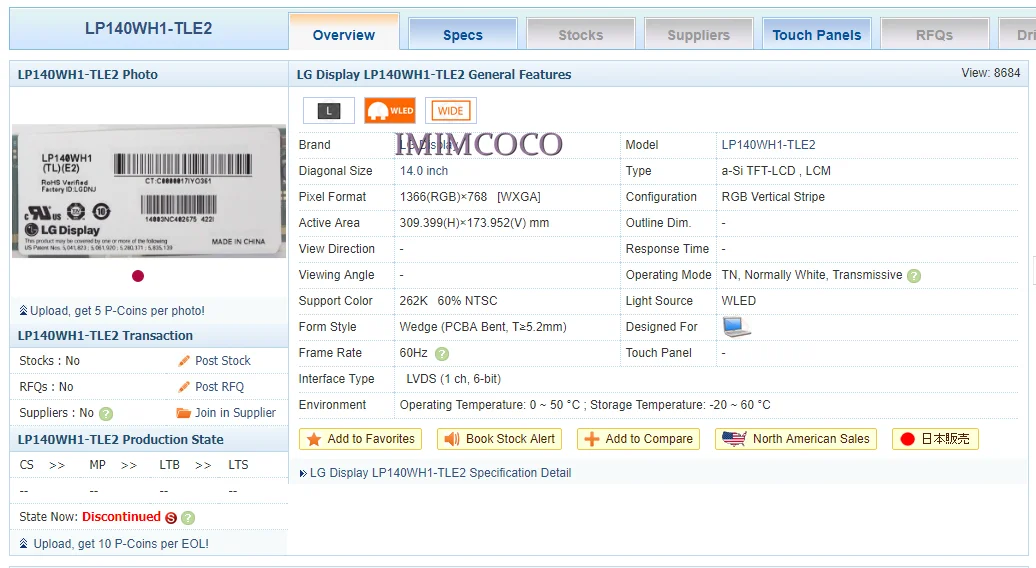Click the pencil icon beside Post RFQ
Image resolution: width=1036 pixels, height=568 pixels.
(184, 387)
